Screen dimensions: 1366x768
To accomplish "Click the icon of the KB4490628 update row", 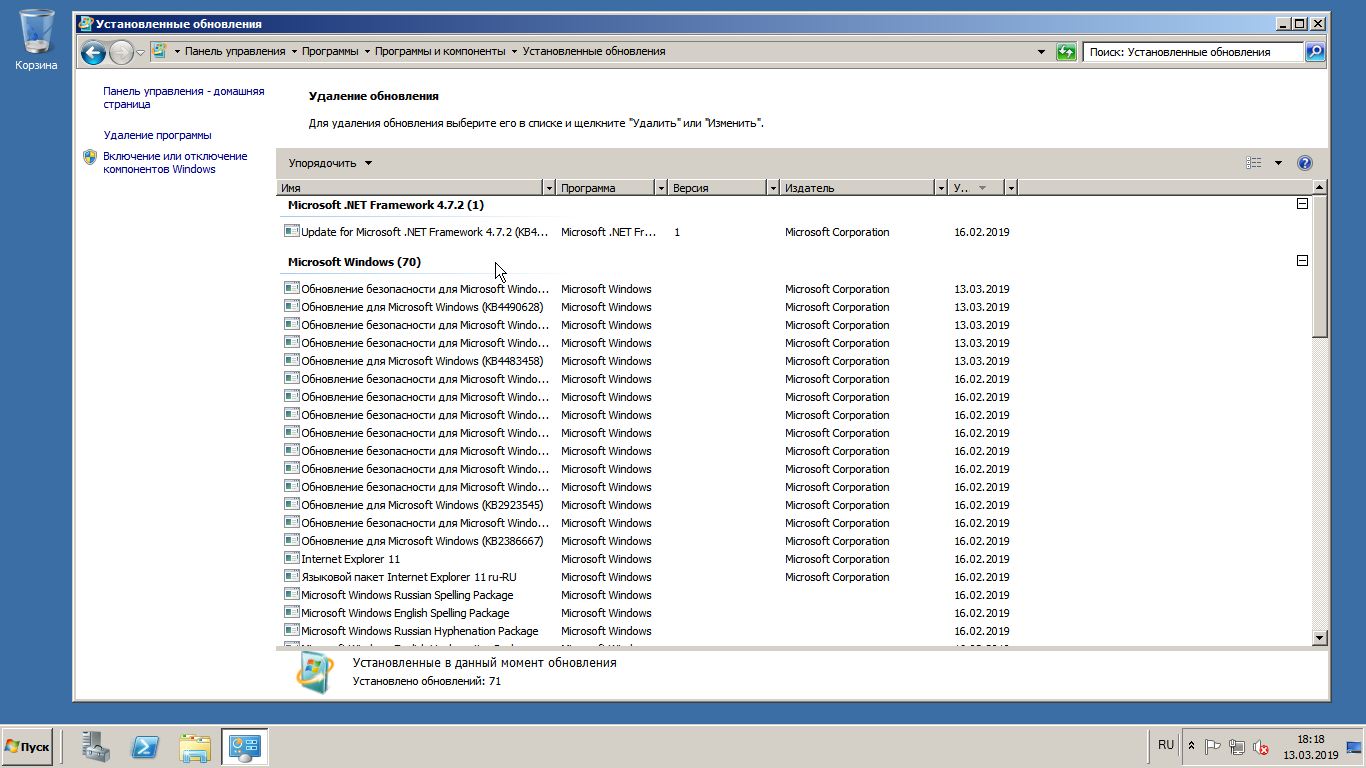I will click(x=292, y=306).
